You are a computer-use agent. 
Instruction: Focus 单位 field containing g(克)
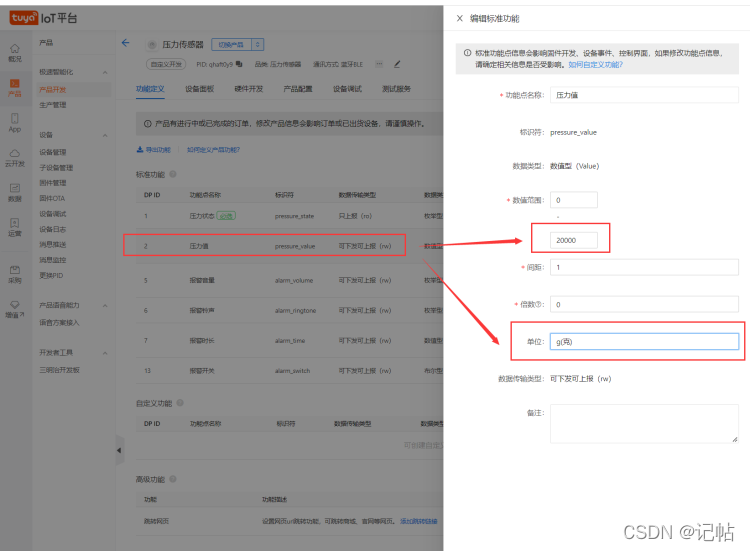click(644, 342)
